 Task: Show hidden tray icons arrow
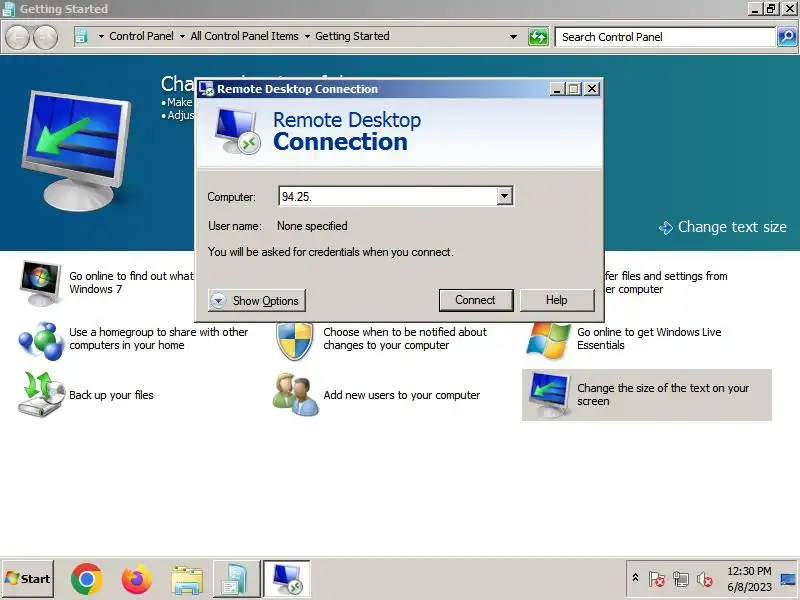coord(636,578)
